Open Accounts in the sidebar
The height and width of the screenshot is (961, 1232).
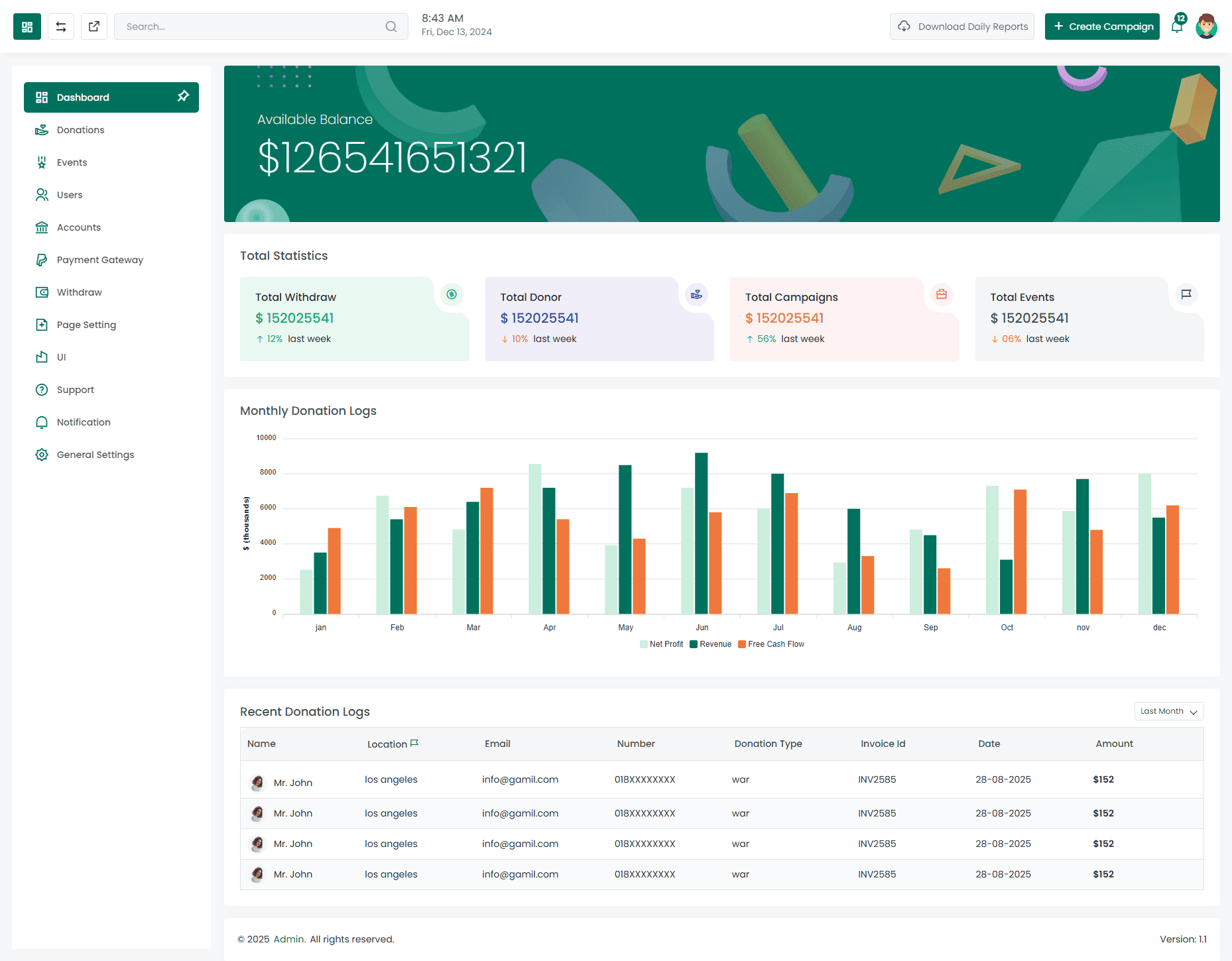(111, 227)
